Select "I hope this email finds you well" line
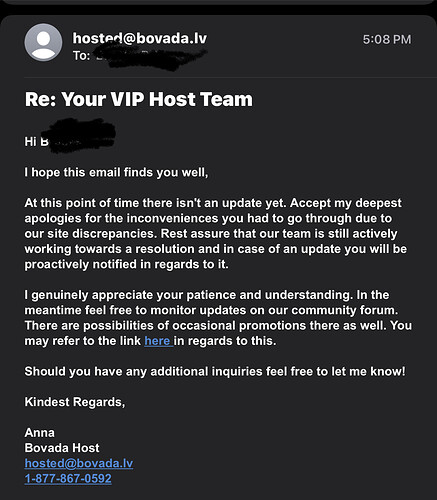This screenshot has width=437, height=500. (116, 172)
